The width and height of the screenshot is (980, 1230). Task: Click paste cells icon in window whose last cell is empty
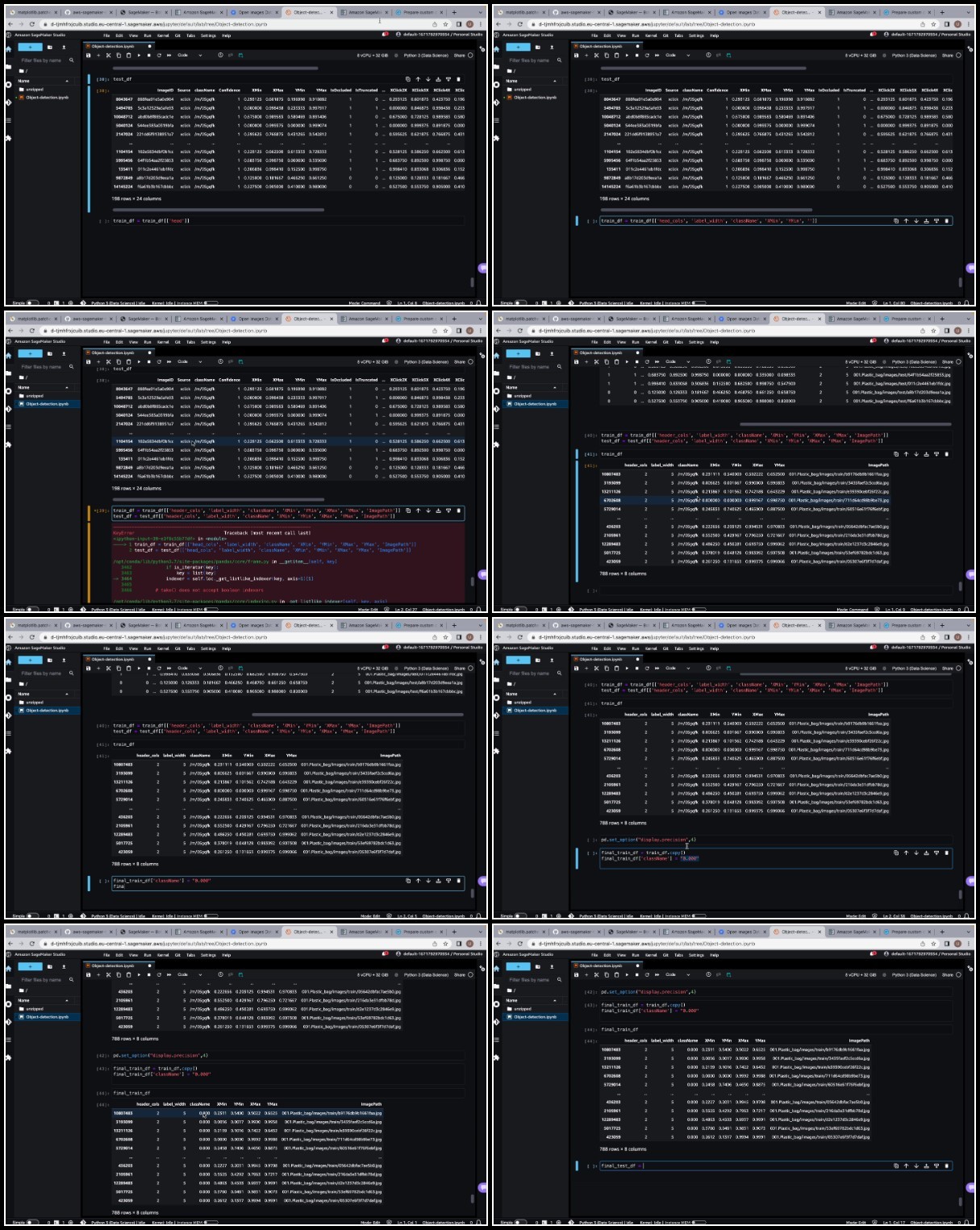point(616,361)
